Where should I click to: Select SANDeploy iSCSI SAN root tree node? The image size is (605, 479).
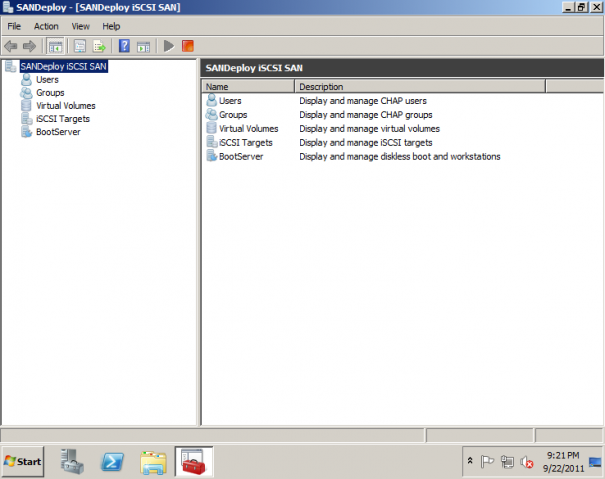click(64, 66)
